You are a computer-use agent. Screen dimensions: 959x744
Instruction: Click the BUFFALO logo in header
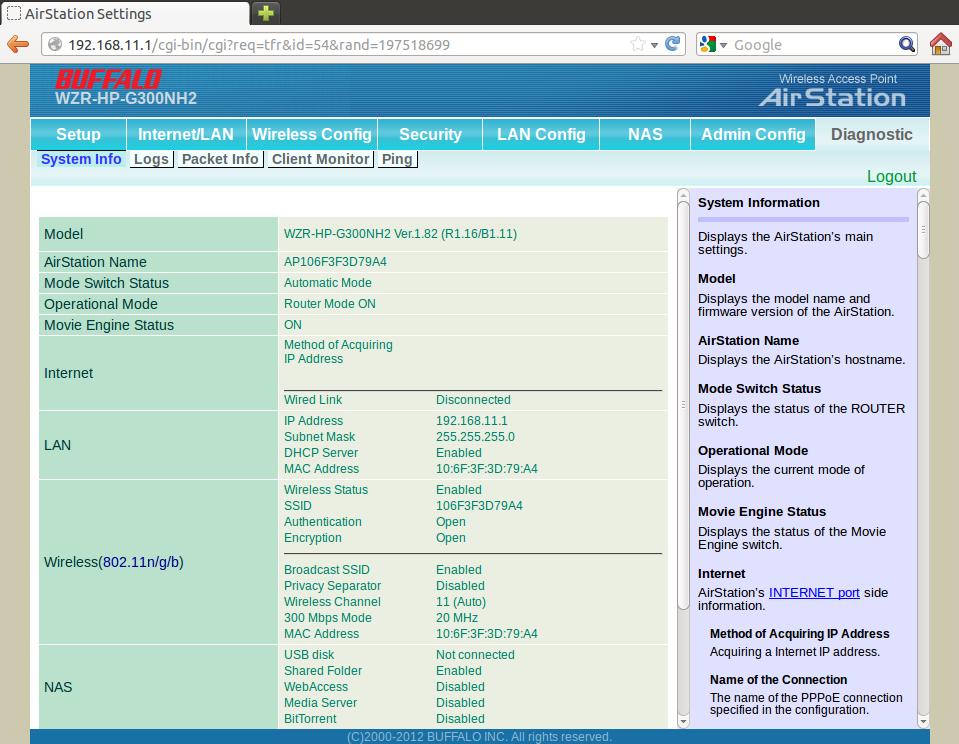click(x=108, y=79)
